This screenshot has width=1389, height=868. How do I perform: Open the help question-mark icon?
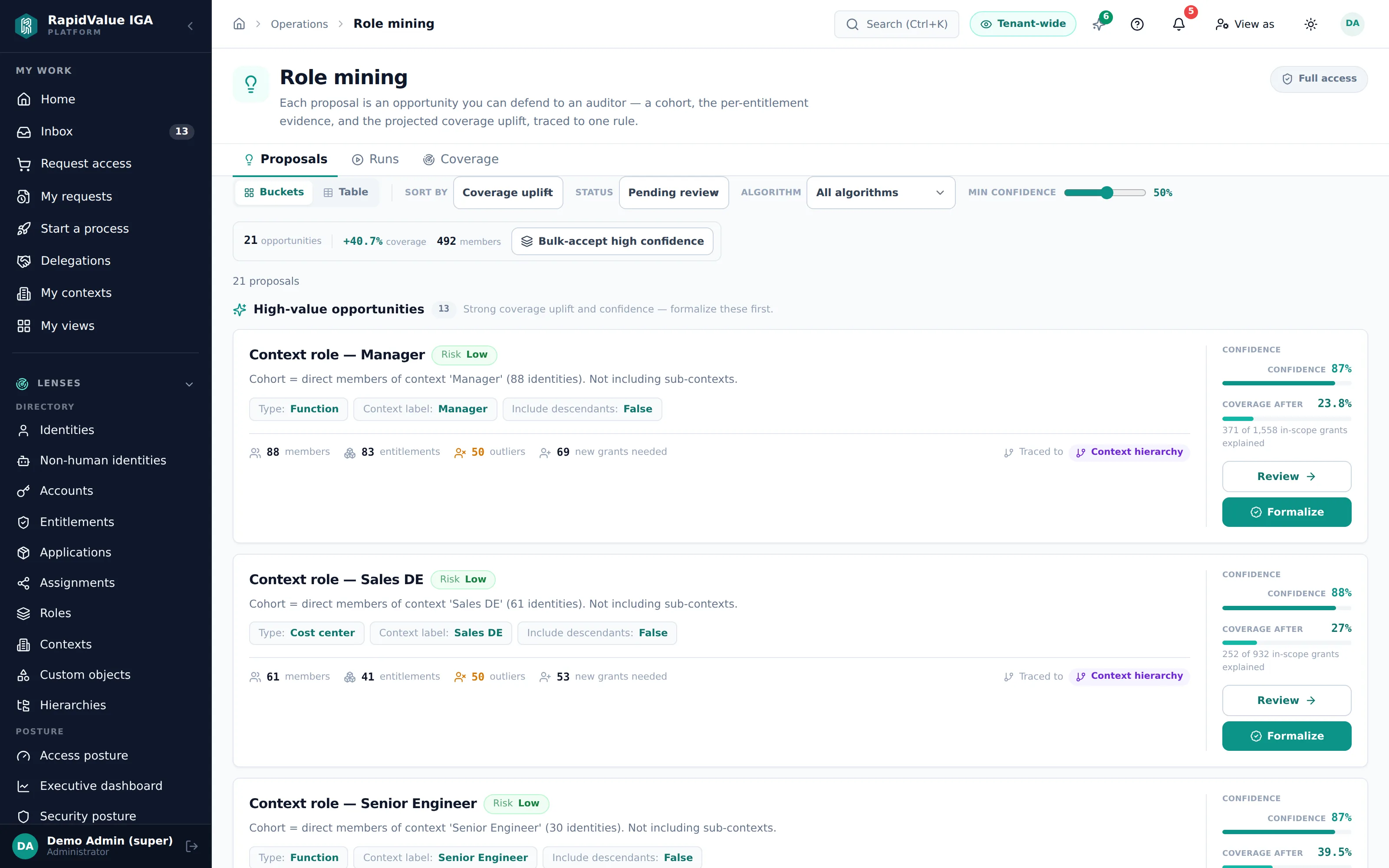click(1137, 24)
